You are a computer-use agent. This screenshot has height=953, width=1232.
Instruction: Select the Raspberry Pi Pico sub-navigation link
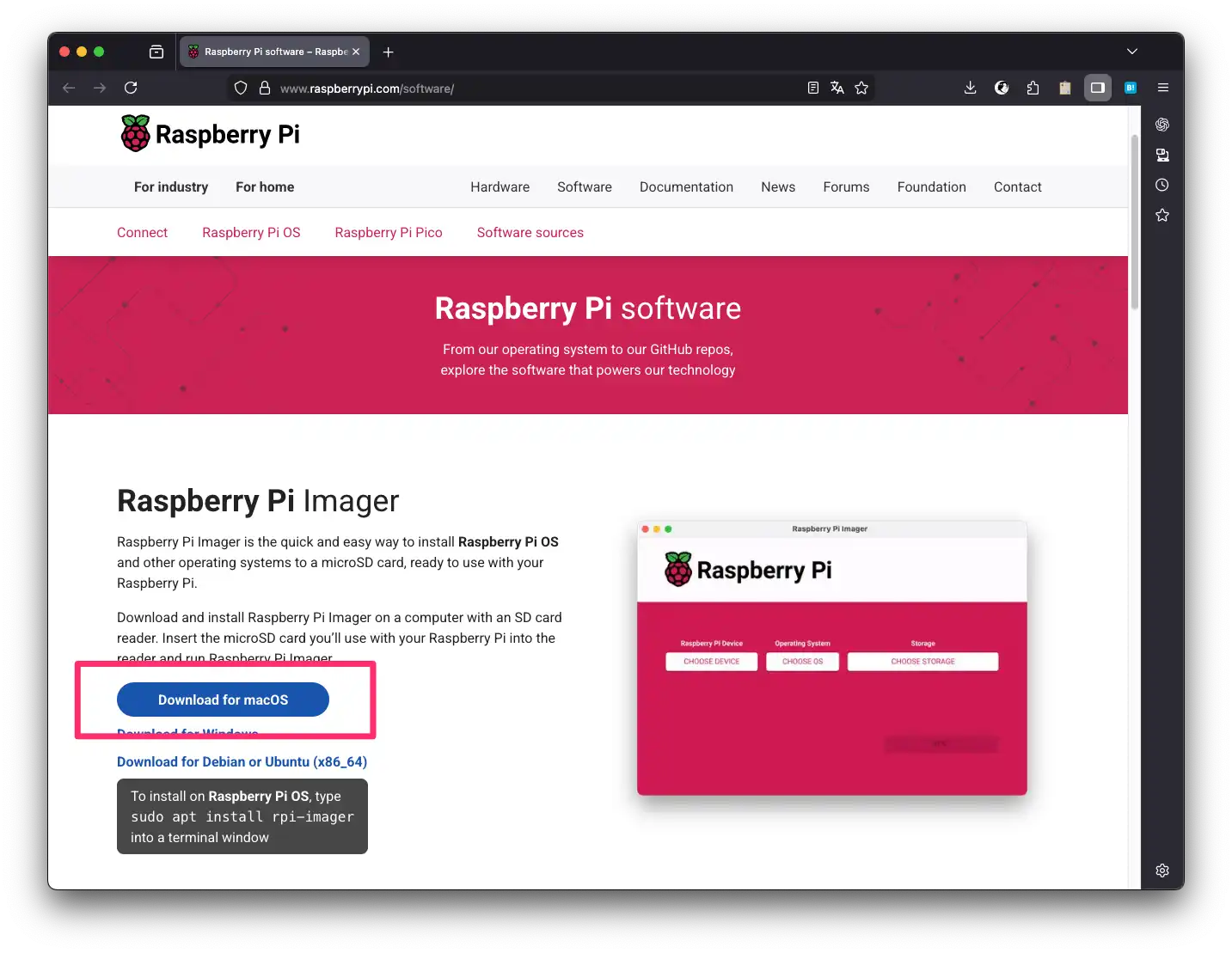click(x=389, y=233)
